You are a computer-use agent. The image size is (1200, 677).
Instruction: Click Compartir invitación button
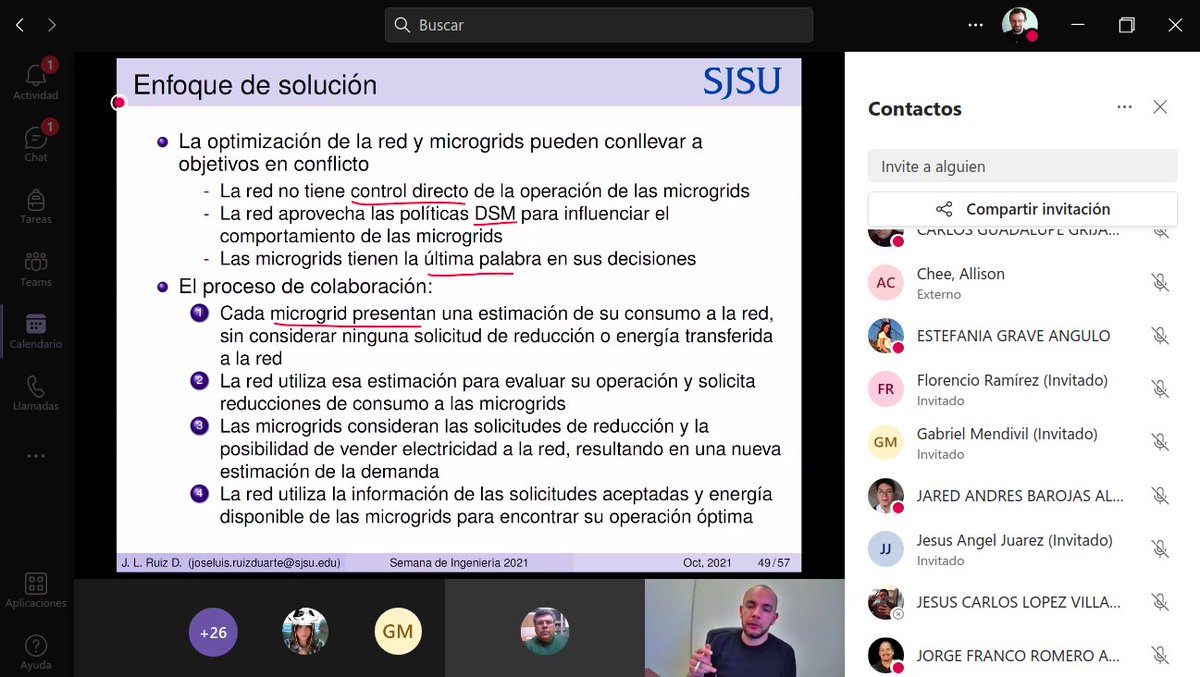point(1023,209)
